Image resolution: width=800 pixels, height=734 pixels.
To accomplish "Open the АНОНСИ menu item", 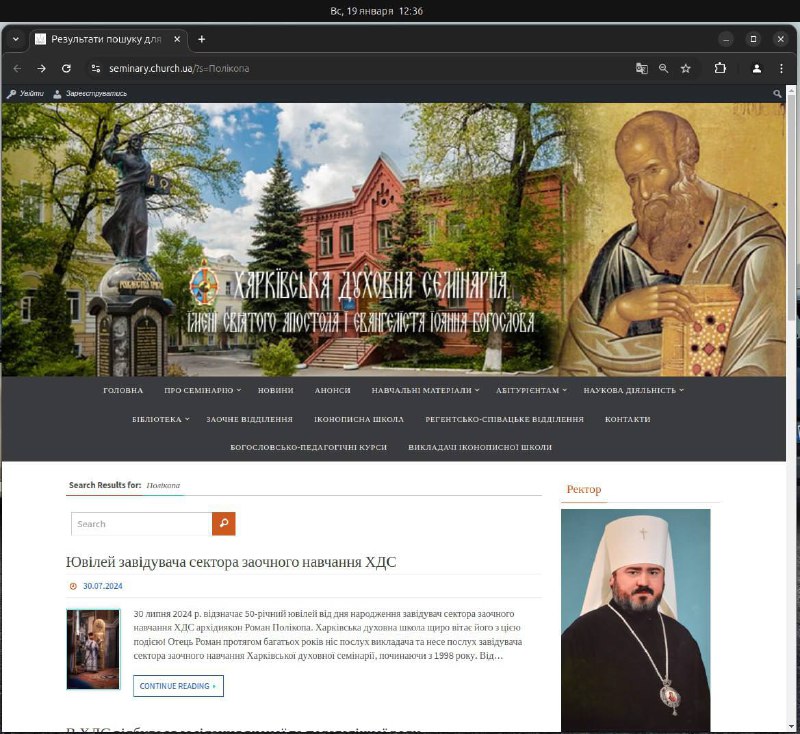I will pos(333,390).
